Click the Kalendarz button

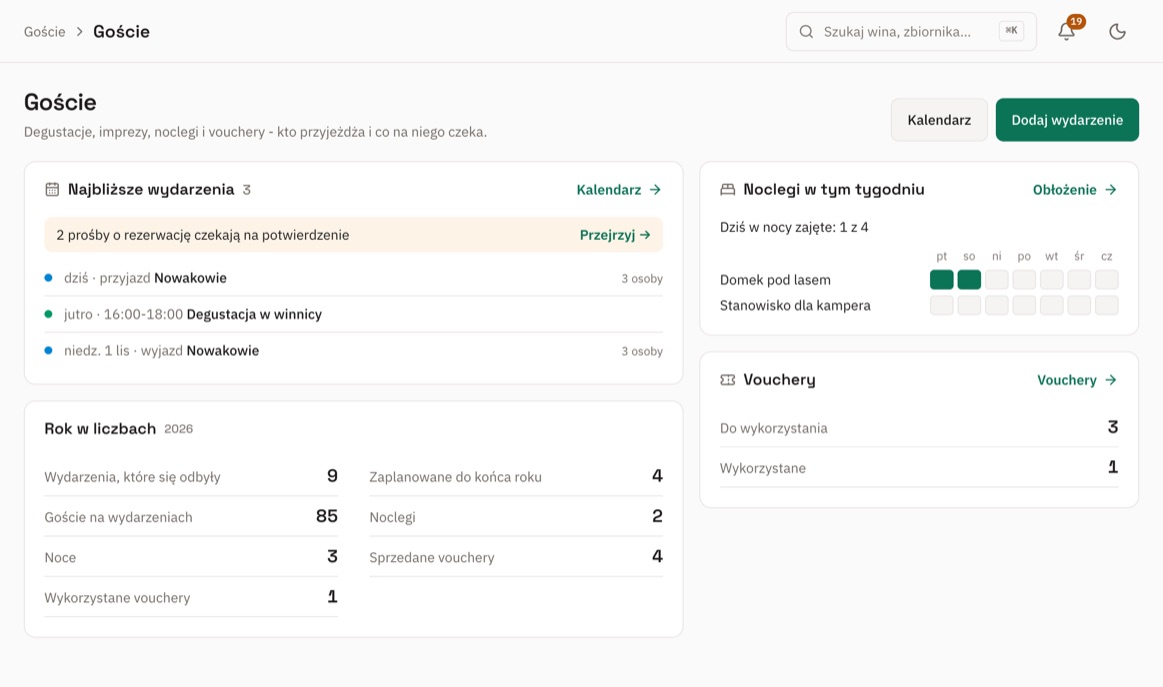[x=939, y=120]
